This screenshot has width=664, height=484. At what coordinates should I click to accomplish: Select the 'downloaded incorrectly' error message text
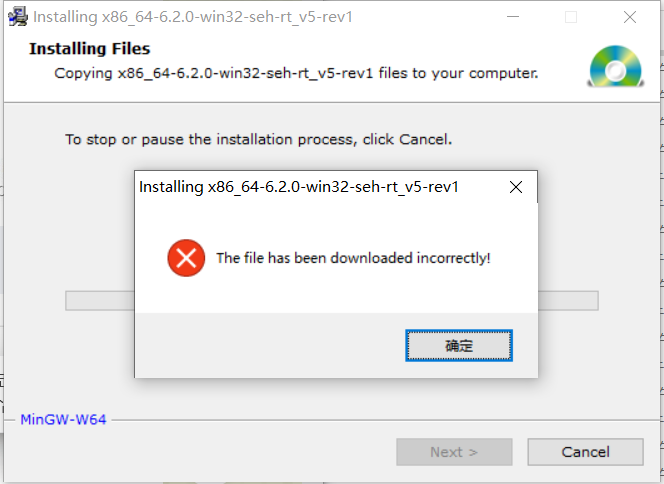click(x=353, y=258)
